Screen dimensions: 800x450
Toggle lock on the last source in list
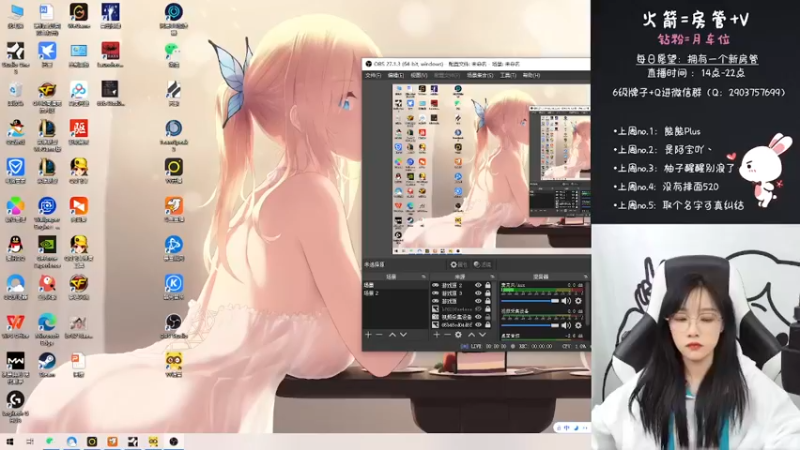point(488,324)
